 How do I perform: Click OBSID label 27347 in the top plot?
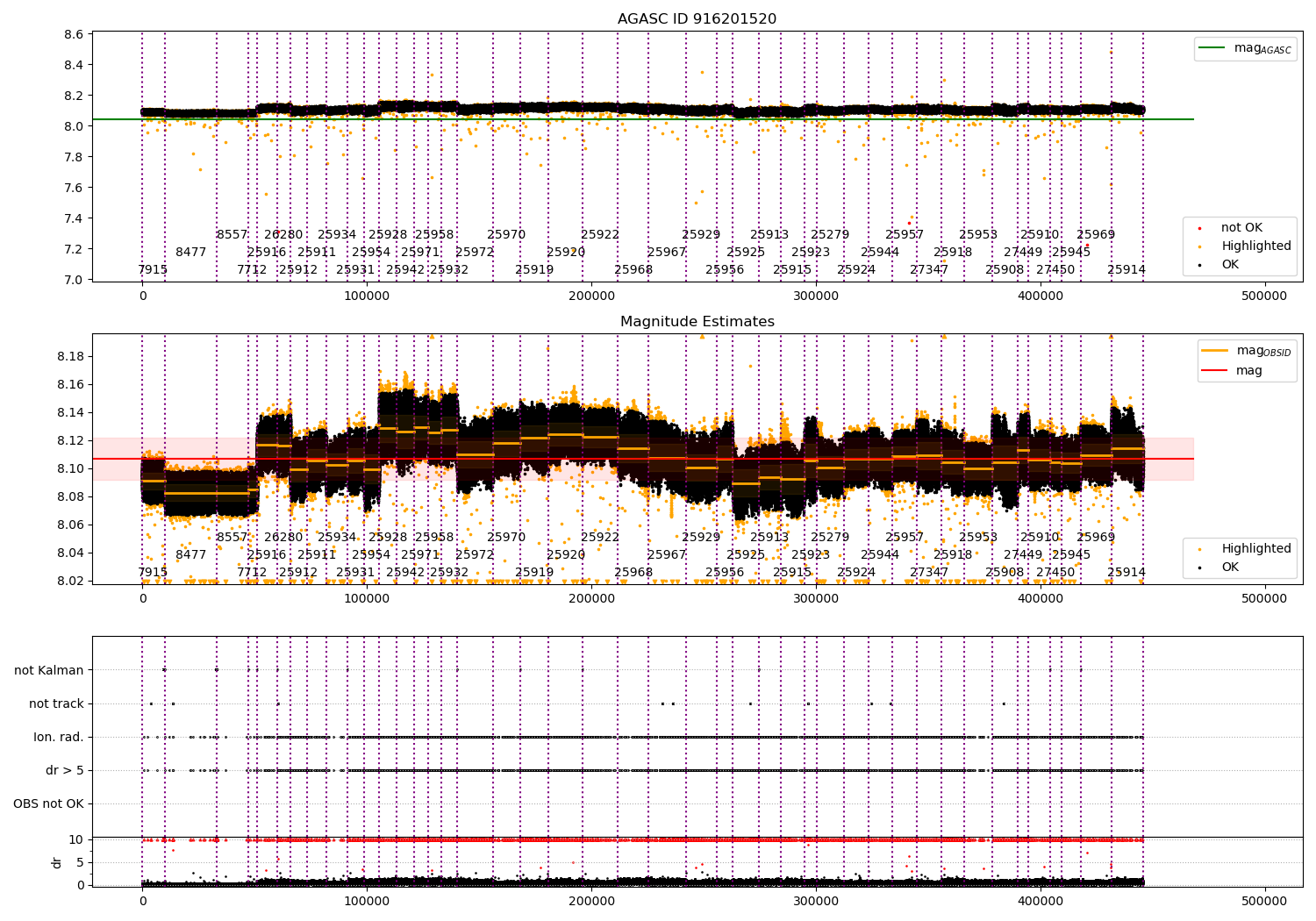pos(929,269)
